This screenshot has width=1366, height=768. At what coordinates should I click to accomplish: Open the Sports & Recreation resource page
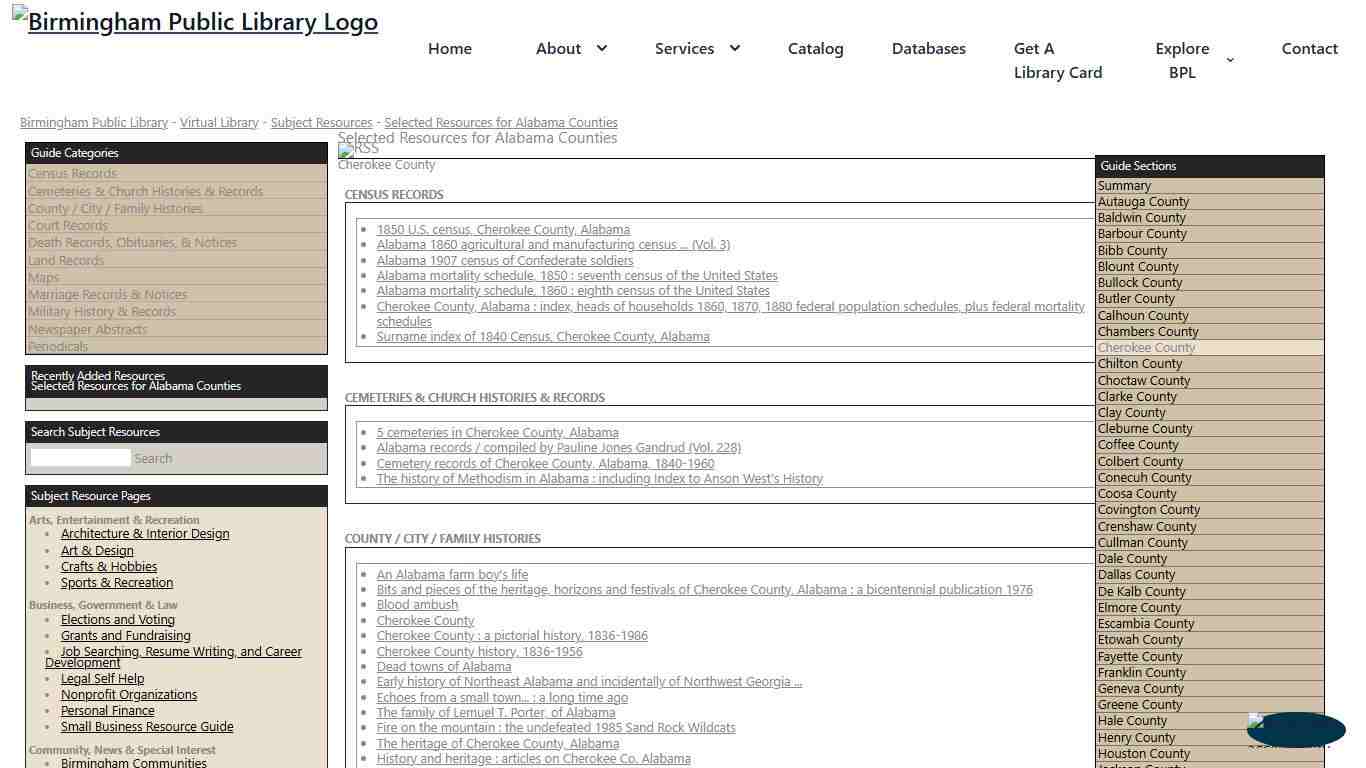[117, 582]
